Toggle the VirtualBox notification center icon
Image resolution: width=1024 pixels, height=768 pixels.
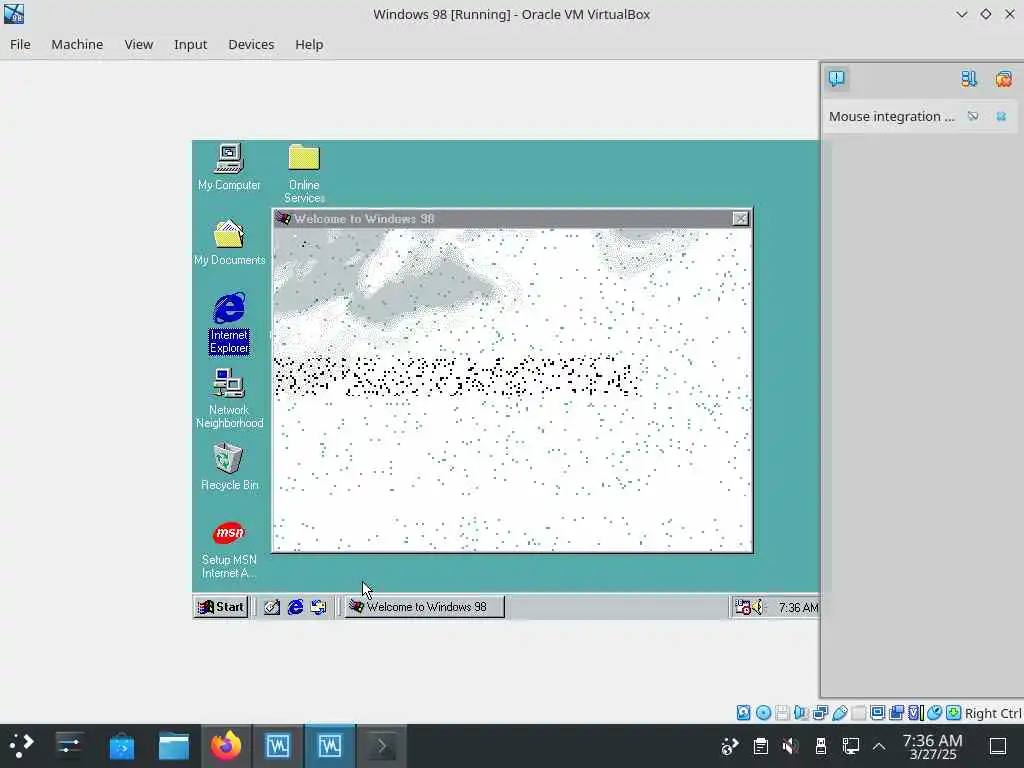[837, 78]
